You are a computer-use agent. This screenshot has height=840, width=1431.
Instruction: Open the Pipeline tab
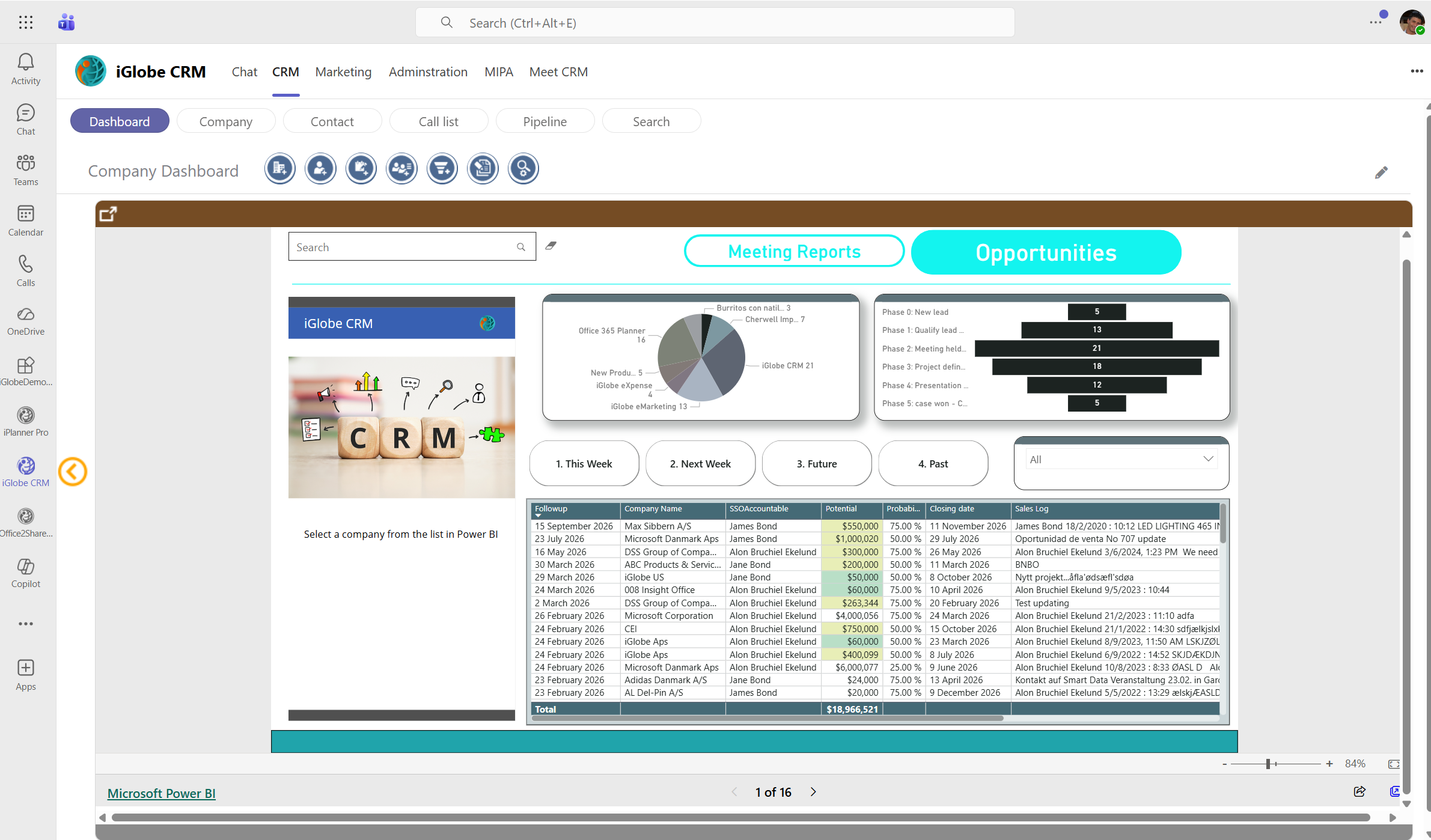point(545,121)
